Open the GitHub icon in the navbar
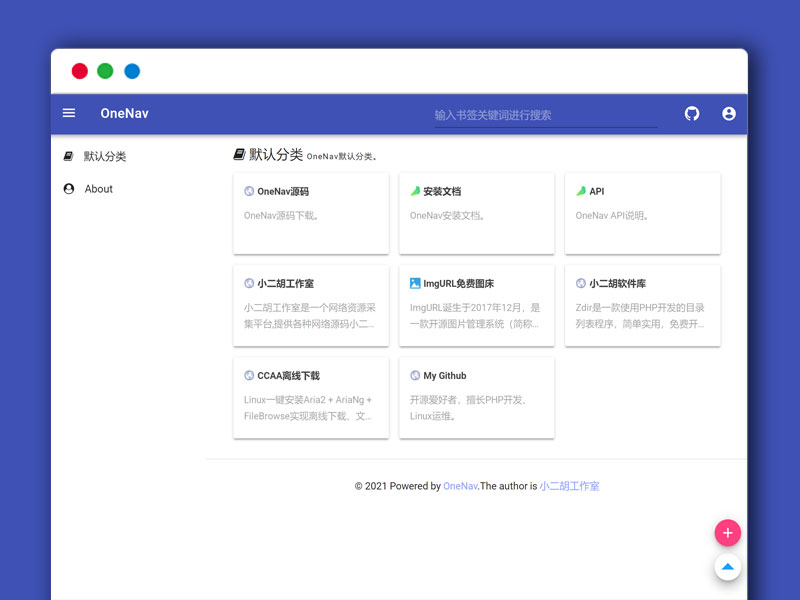The image size is (800, 600). point(691,113)
